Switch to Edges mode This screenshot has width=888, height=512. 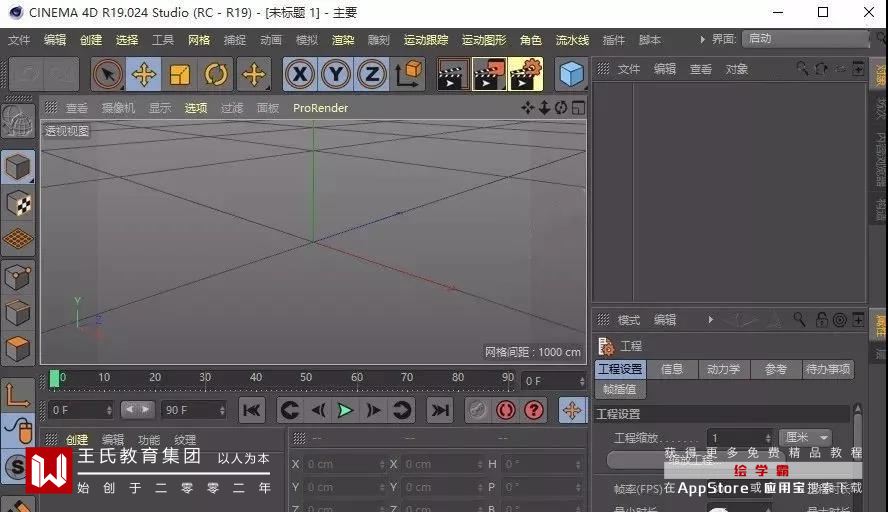(18, 313)
